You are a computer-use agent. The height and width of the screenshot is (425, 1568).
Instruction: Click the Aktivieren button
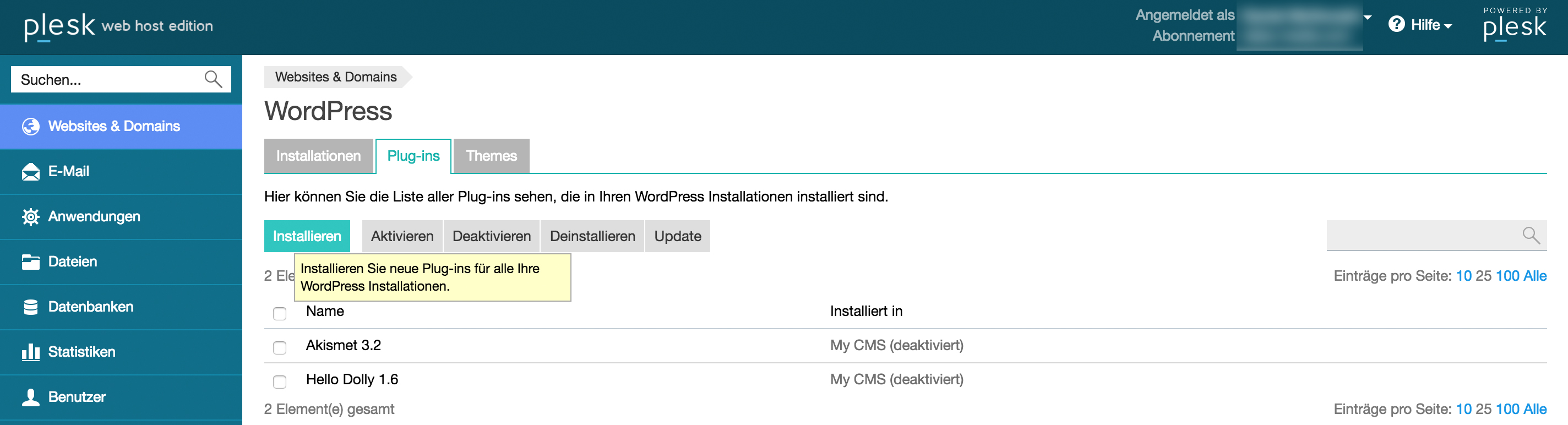(x=402, y=236)
